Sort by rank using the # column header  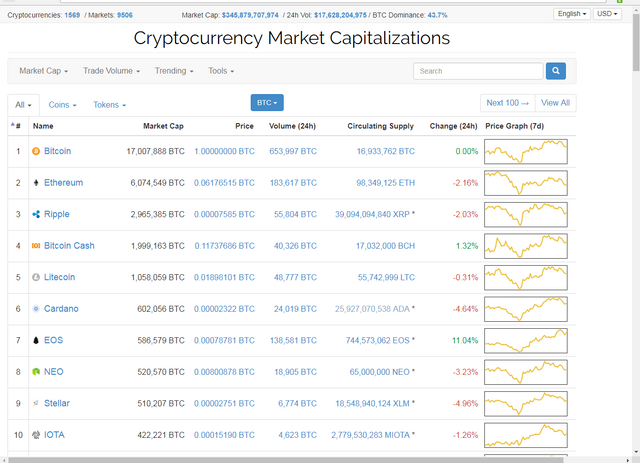click(x=16, y=126)
